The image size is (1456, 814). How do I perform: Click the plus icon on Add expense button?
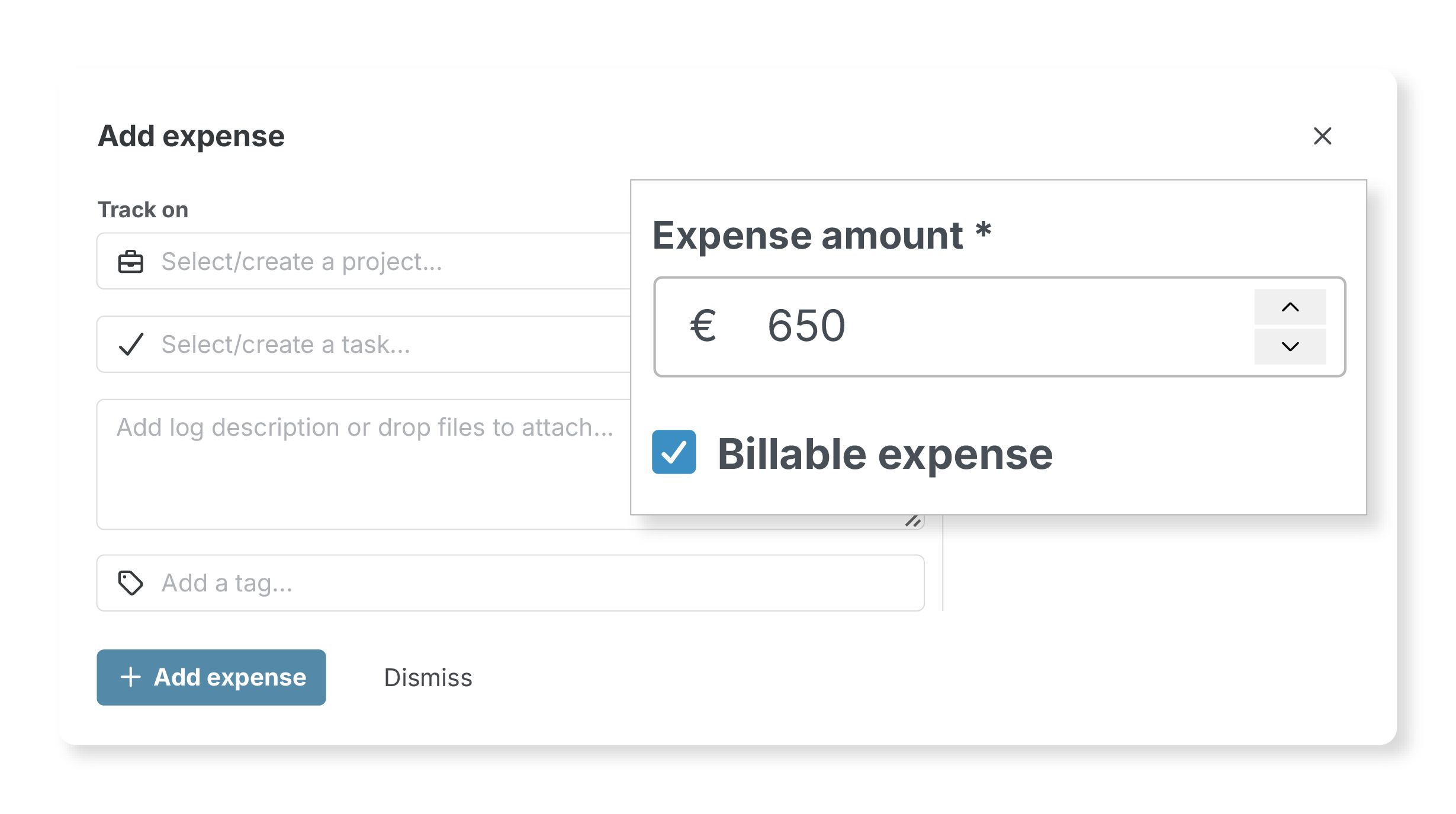coord(129,677)
